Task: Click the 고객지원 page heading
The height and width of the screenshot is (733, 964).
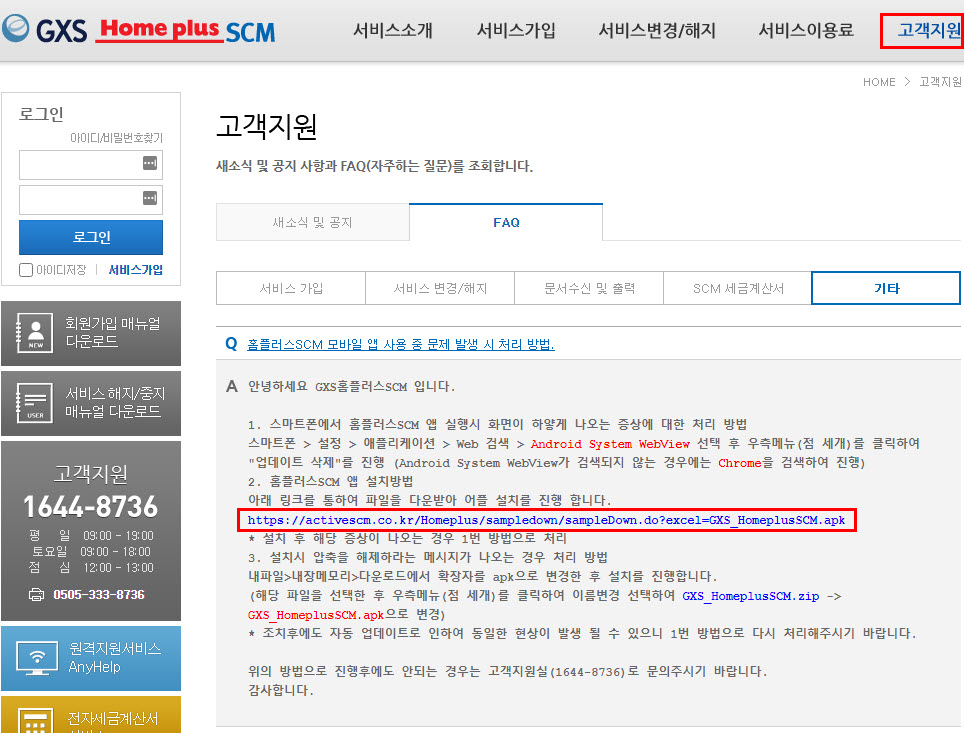Action: [267, 126]
